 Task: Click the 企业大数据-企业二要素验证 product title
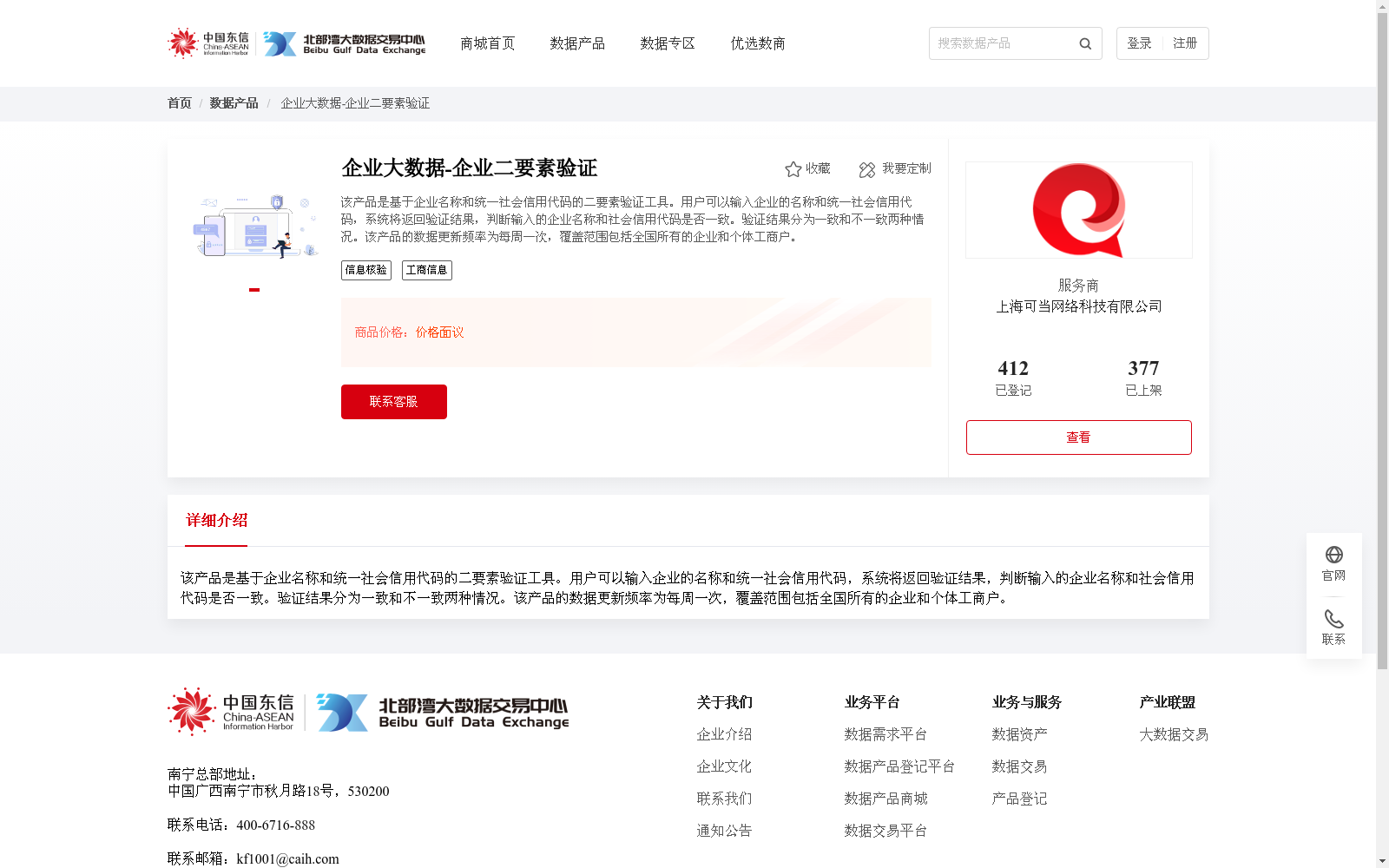pos(470,168)
